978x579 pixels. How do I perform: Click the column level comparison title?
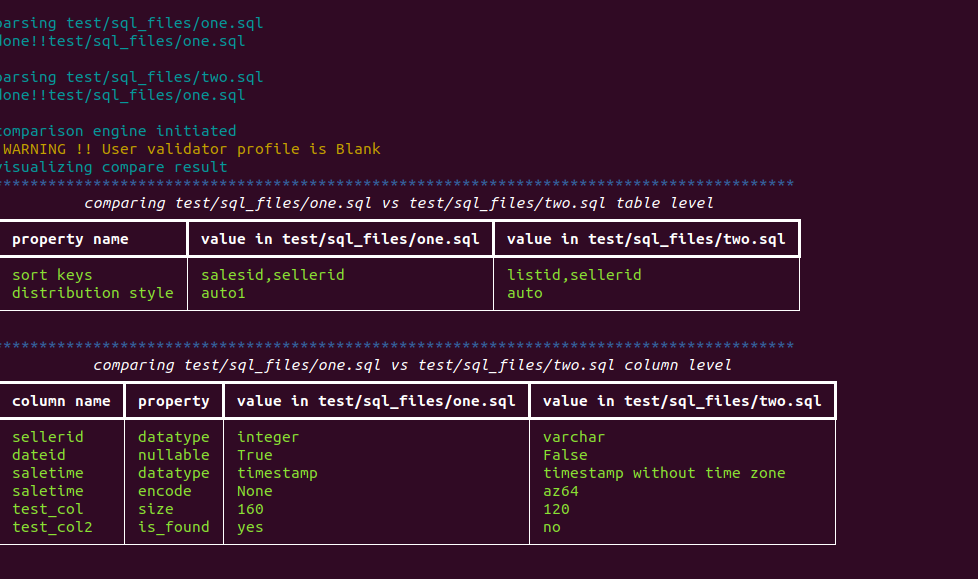(x=412, y=365)
